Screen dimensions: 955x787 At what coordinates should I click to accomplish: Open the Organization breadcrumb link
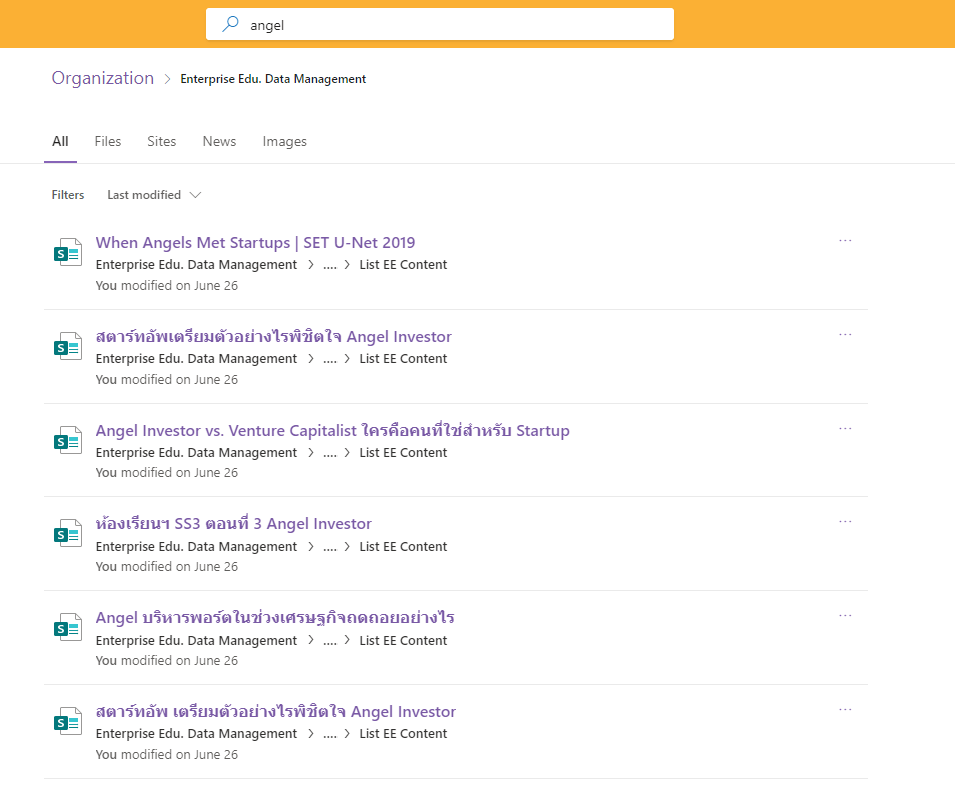point(103,78)
